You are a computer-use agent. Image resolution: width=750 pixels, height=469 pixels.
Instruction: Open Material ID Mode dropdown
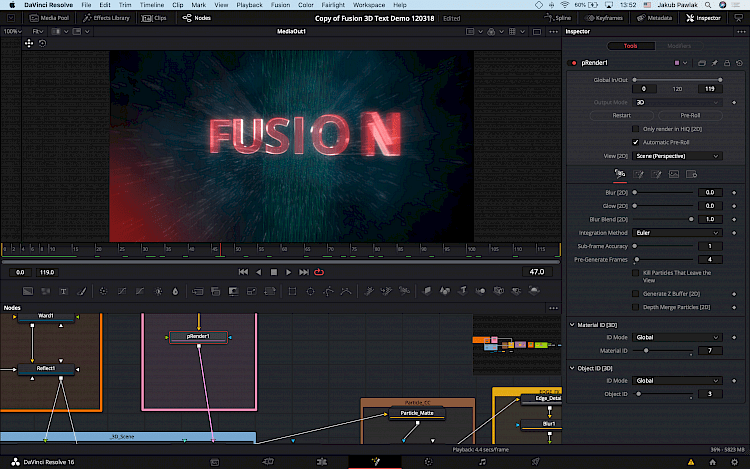[677, 337]
